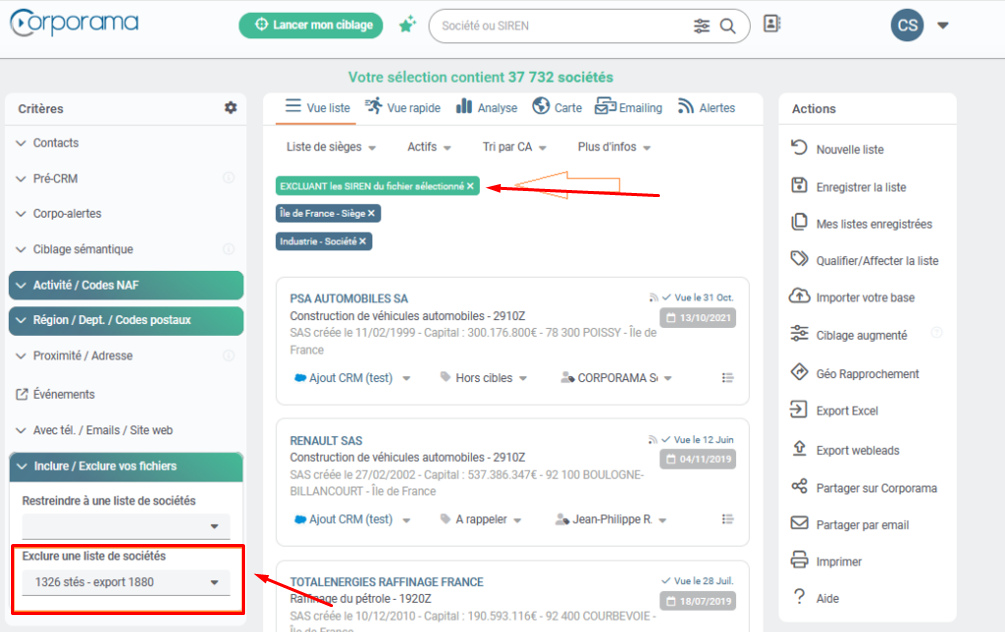Open PSA AUTOMOBILES SA company link
1005x632 pixels.
(x=348, y=298)
